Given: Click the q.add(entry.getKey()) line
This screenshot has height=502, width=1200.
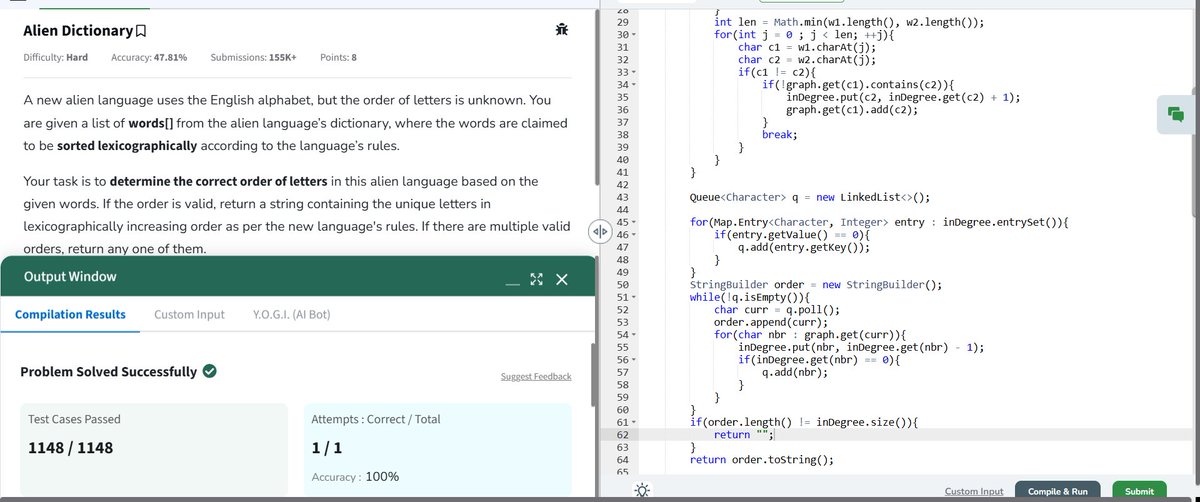Looking at the screenshot, I should (x=804, y=247).
